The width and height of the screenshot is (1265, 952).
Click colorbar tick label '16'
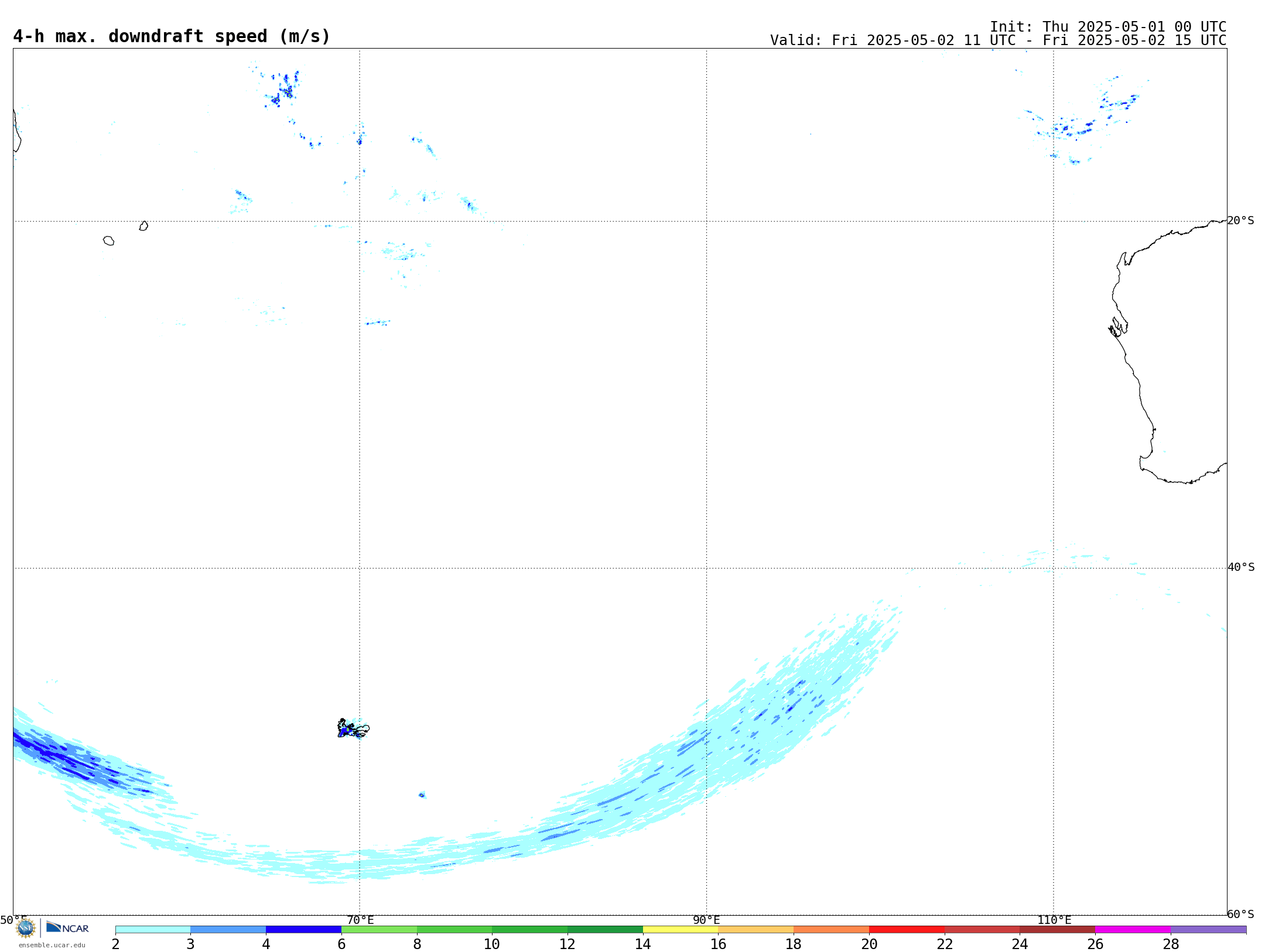719,944
